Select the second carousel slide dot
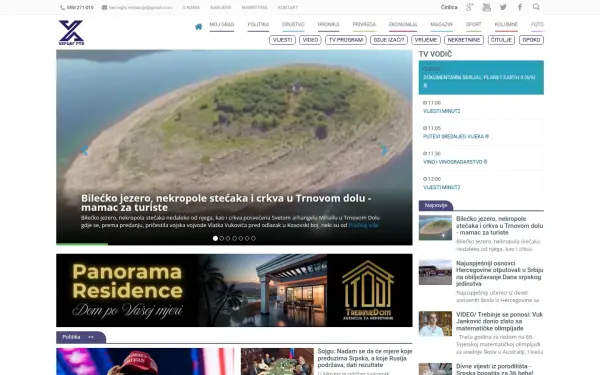The height and width of the screenshot is (375, 600). tap(222, 238)
